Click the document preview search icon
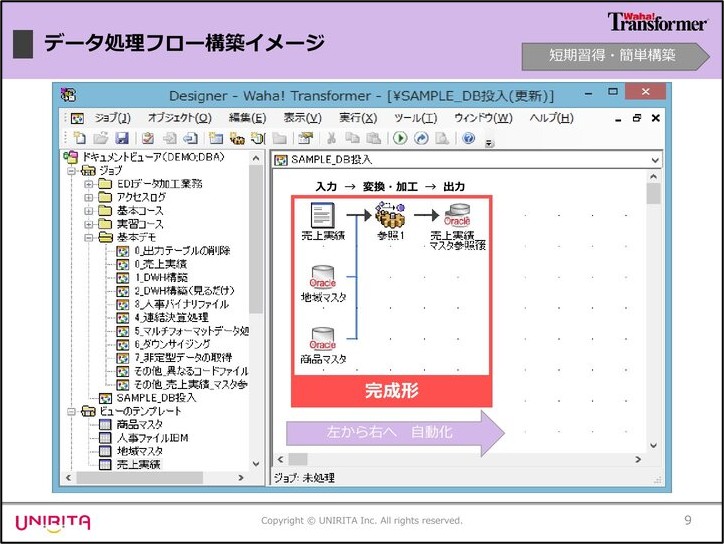The height and width of the screenshot is (544, 724). pyautogui.click(x=442, y=138)
